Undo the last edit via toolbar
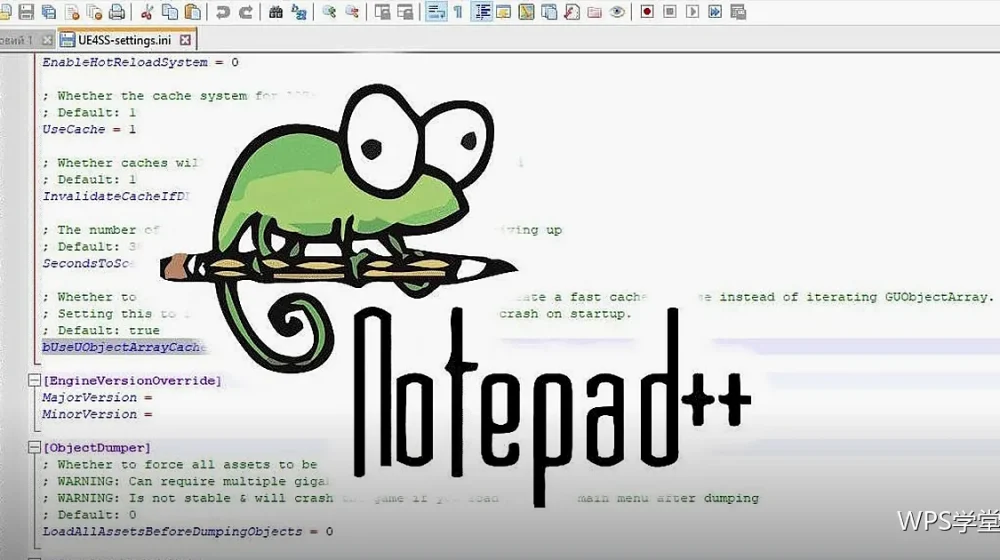1000x560 pixels. tap(223, 11)
